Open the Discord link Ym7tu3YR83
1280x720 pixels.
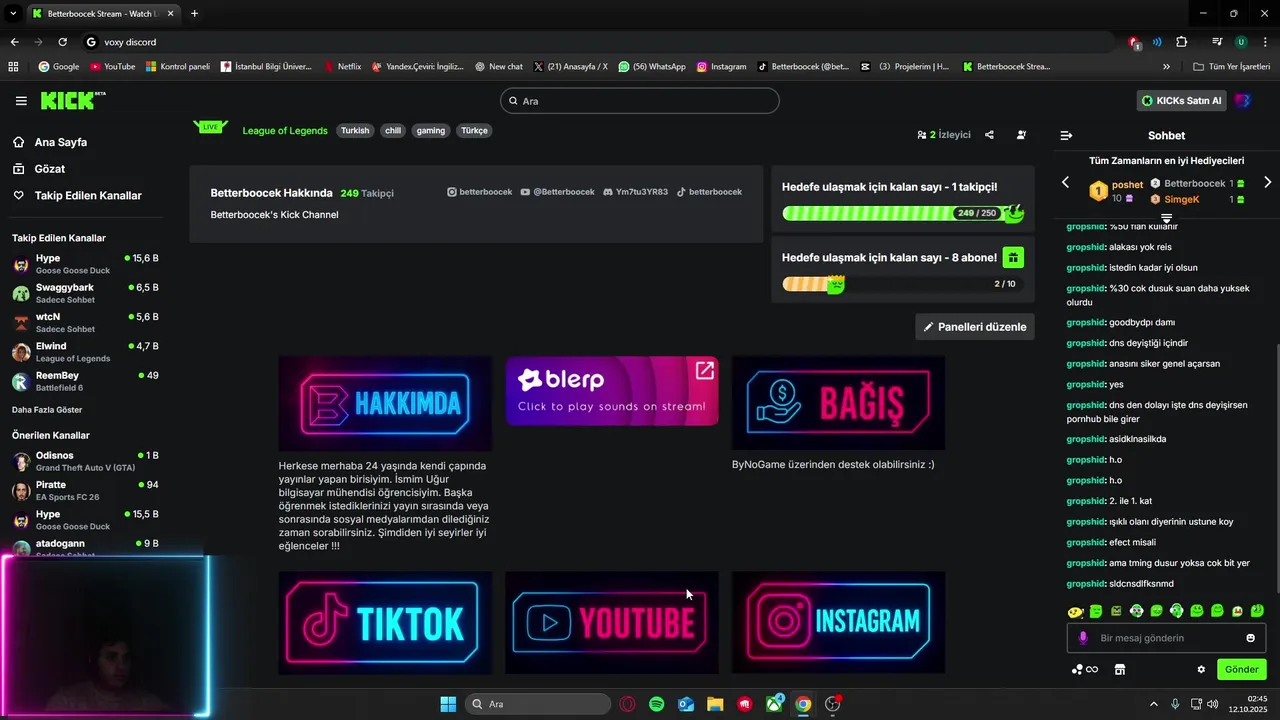pos(635,192)
